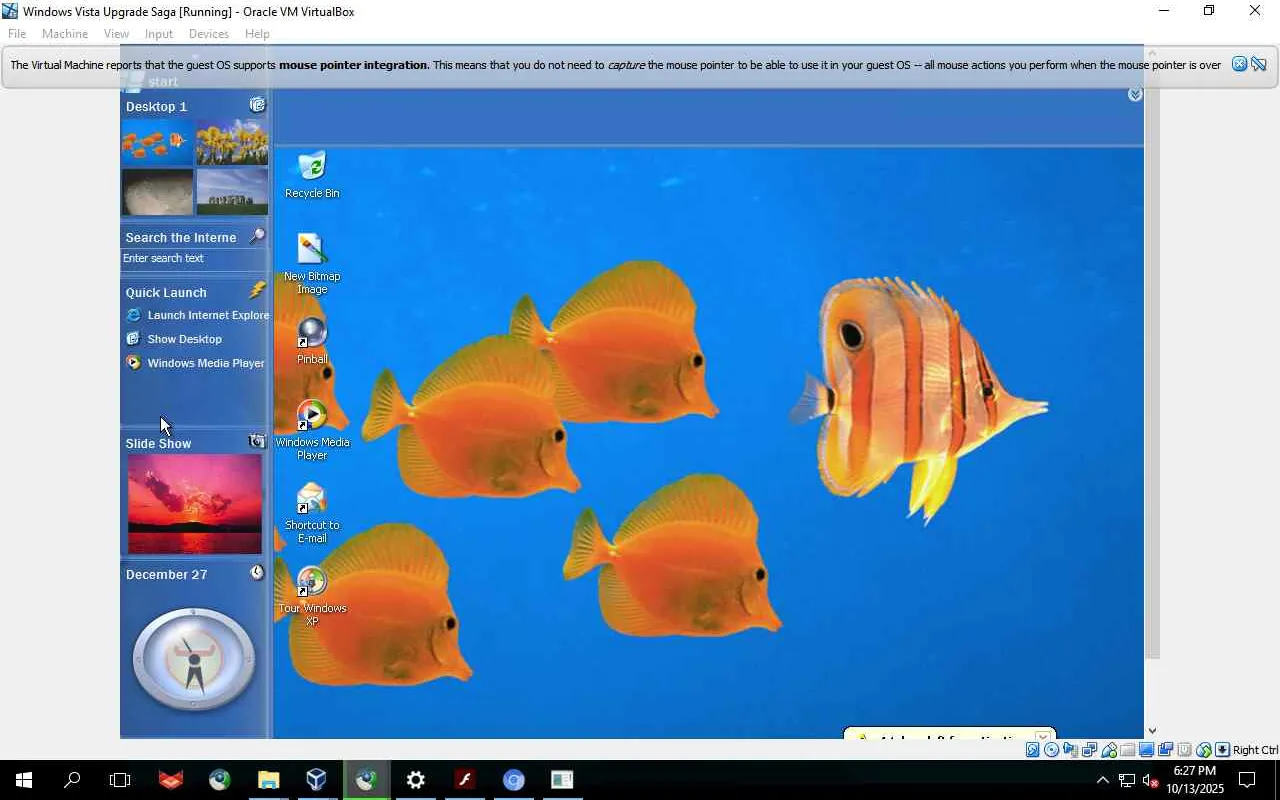Click the muted volume tray icon
The width and height of the screenshot is (1280, 800).
[1150, 781]
